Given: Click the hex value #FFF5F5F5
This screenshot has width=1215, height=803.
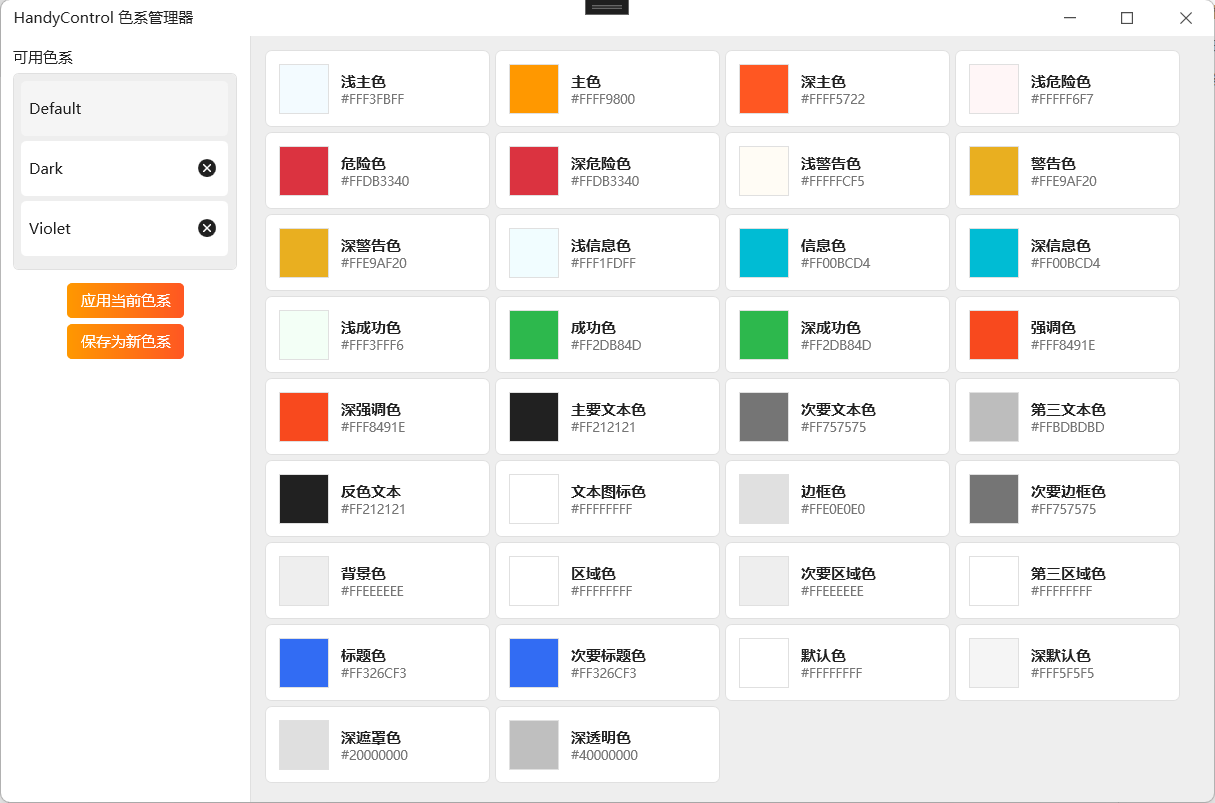Looking at the screenshot, I should pos(1062,673).
